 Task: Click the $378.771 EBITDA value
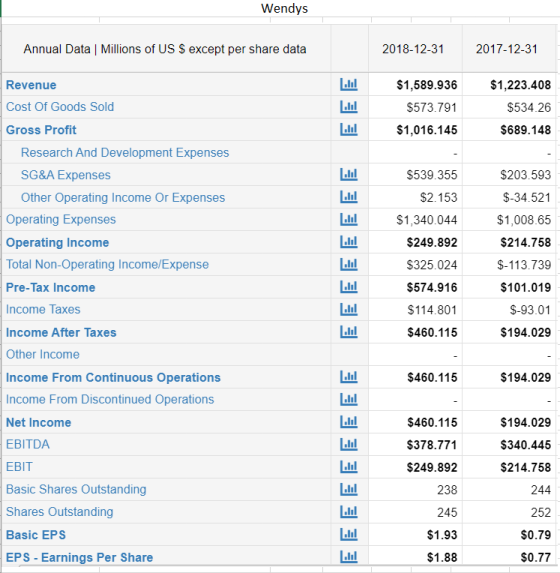(x=432, y=445)
